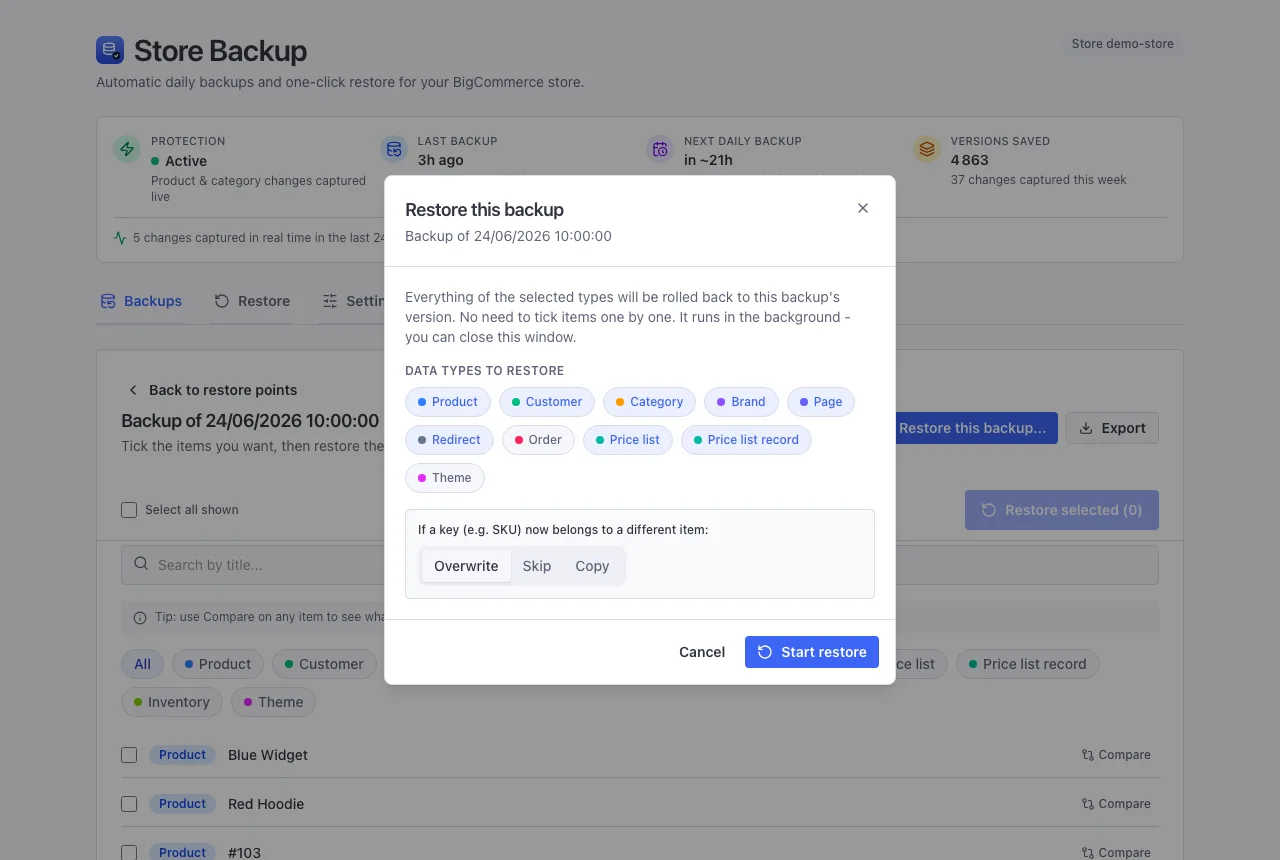Toggle the Product data type chip
This screenshot has width=1280, height=860.
pyautogui.click(x=448, y=402)
